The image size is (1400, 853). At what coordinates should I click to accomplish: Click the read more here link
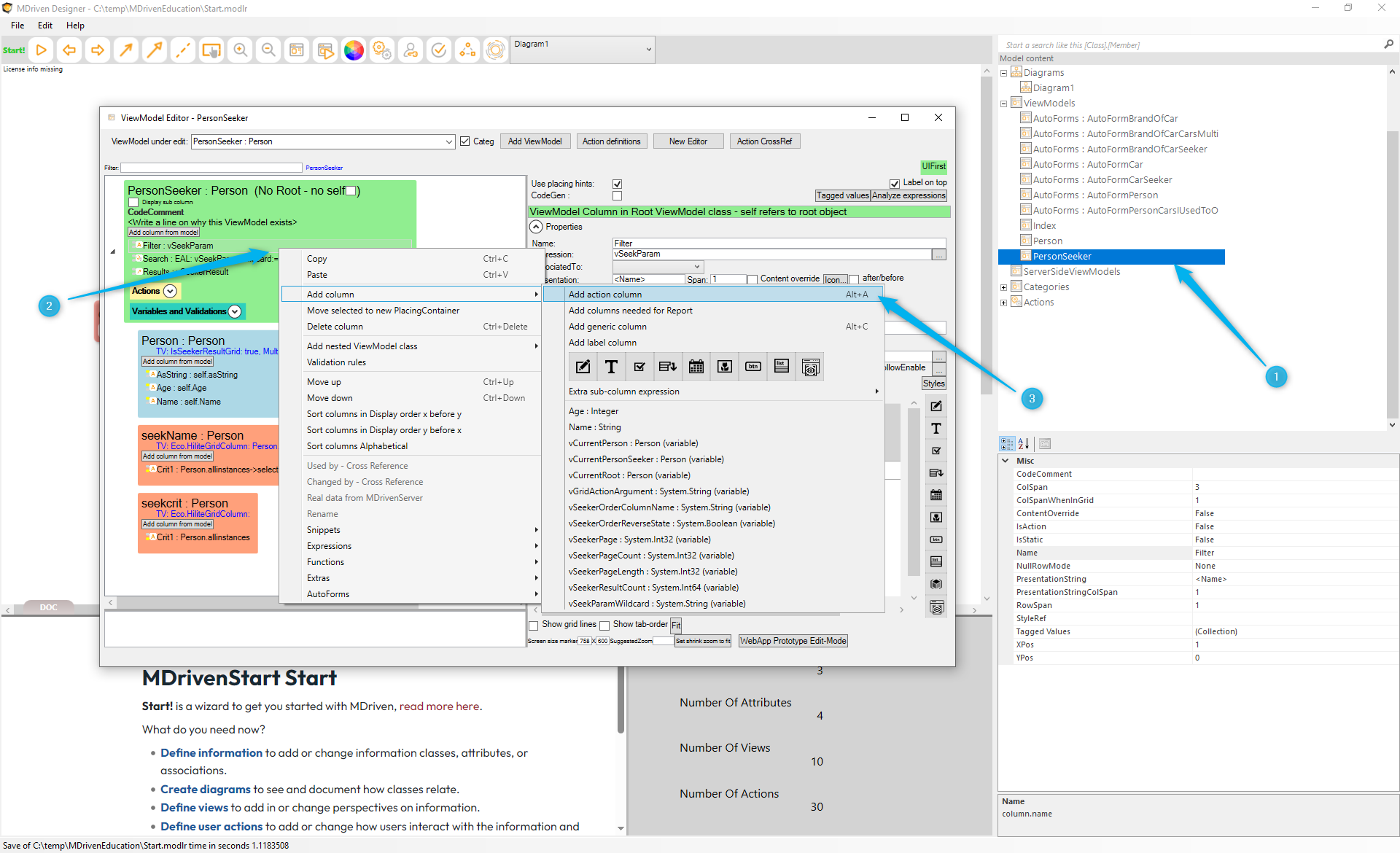[x=439, y=706]
